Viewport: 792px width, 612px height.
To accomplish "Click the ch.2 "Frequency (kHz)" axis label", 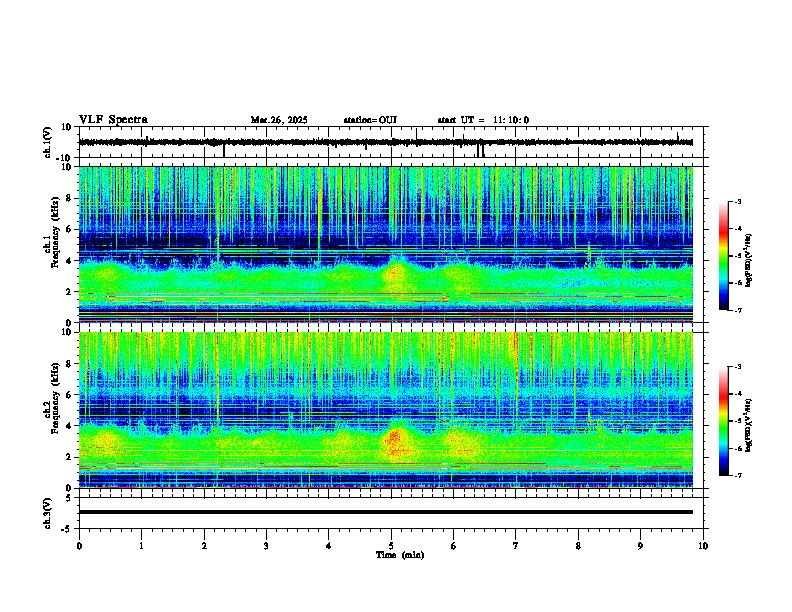I will pyautogui.click(x=56, y=398).
